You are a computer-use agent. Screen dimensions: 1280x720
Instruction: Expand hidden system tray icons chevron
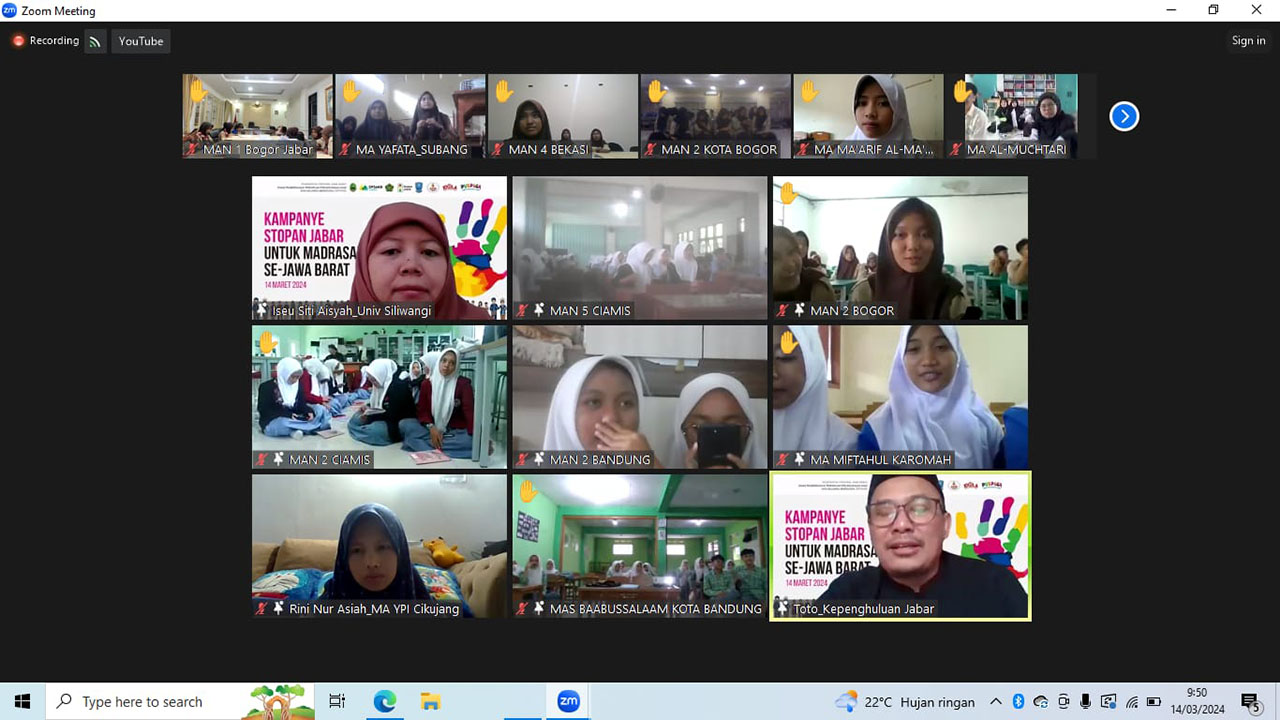coord(995,702)
